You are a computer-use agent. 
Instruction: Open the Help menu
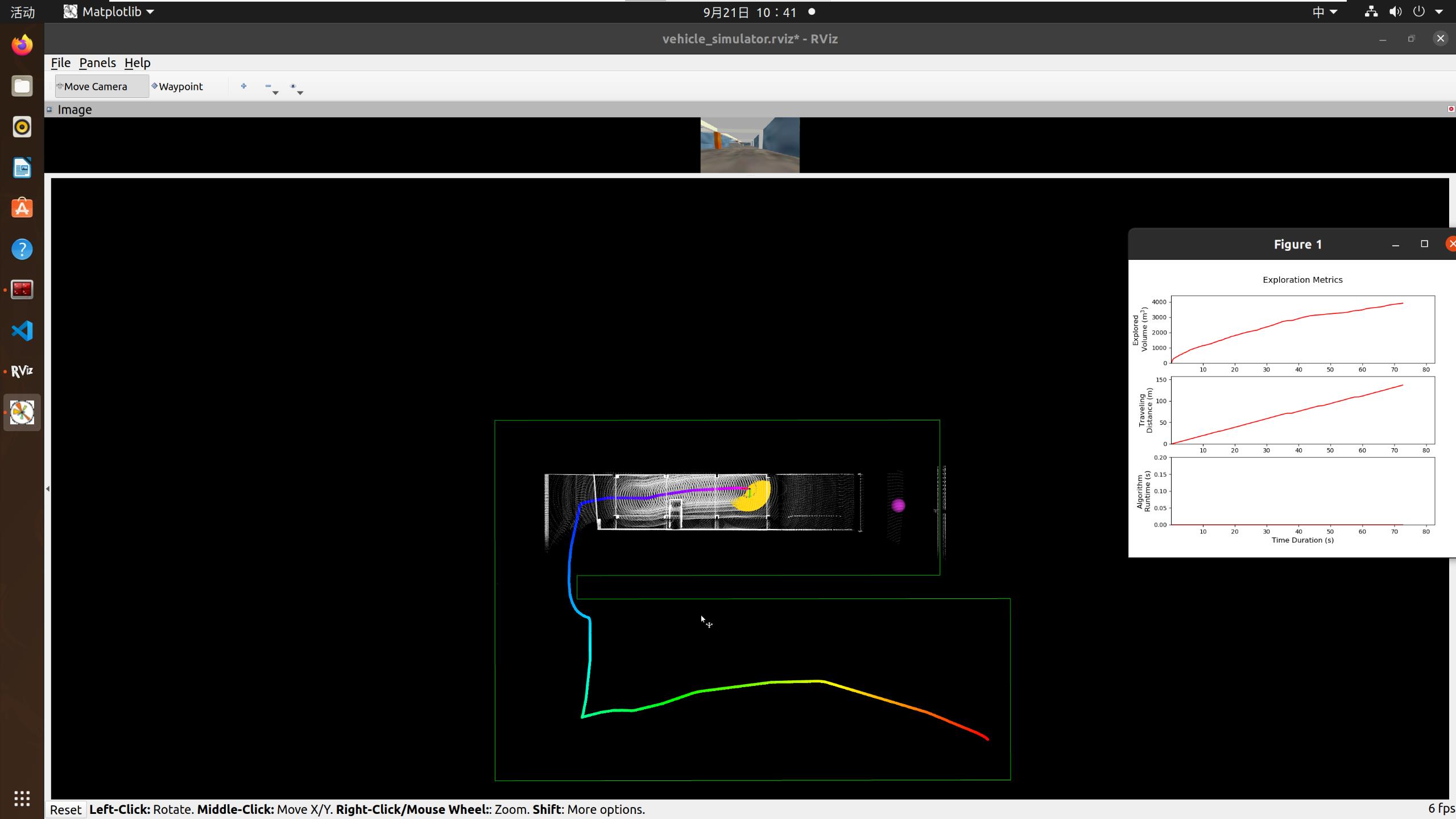pos(137,63)
